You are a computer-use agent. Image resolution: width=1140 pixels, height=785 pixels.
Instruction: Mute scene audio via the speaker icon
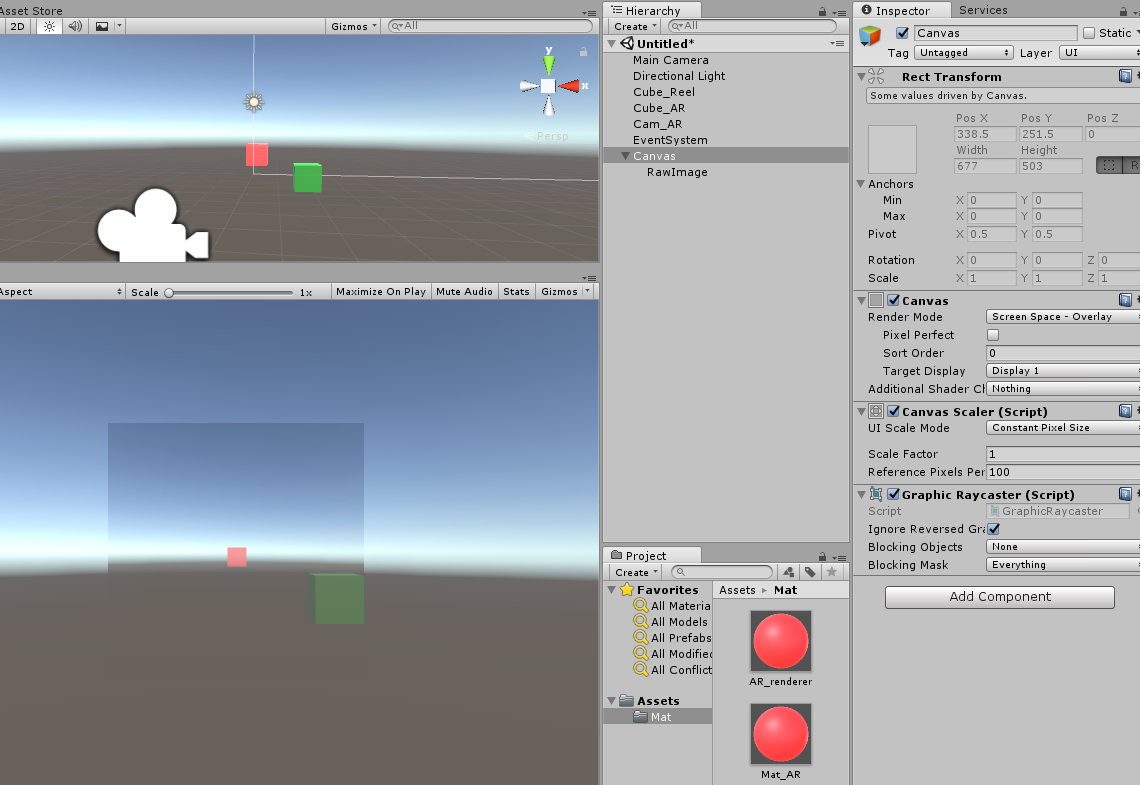click(x=74, y=26)
